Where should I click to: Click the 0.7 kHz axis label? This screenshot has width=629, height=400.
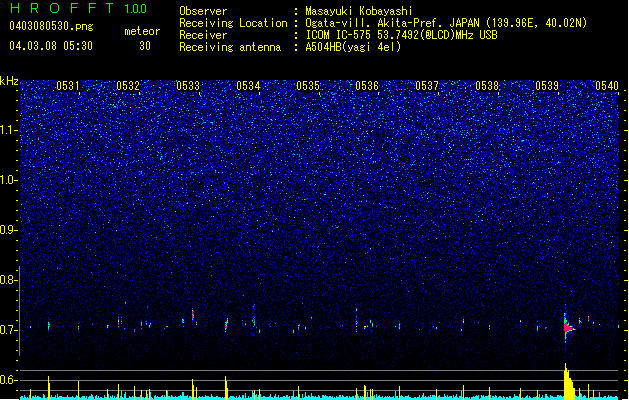(x=9, y=330)
